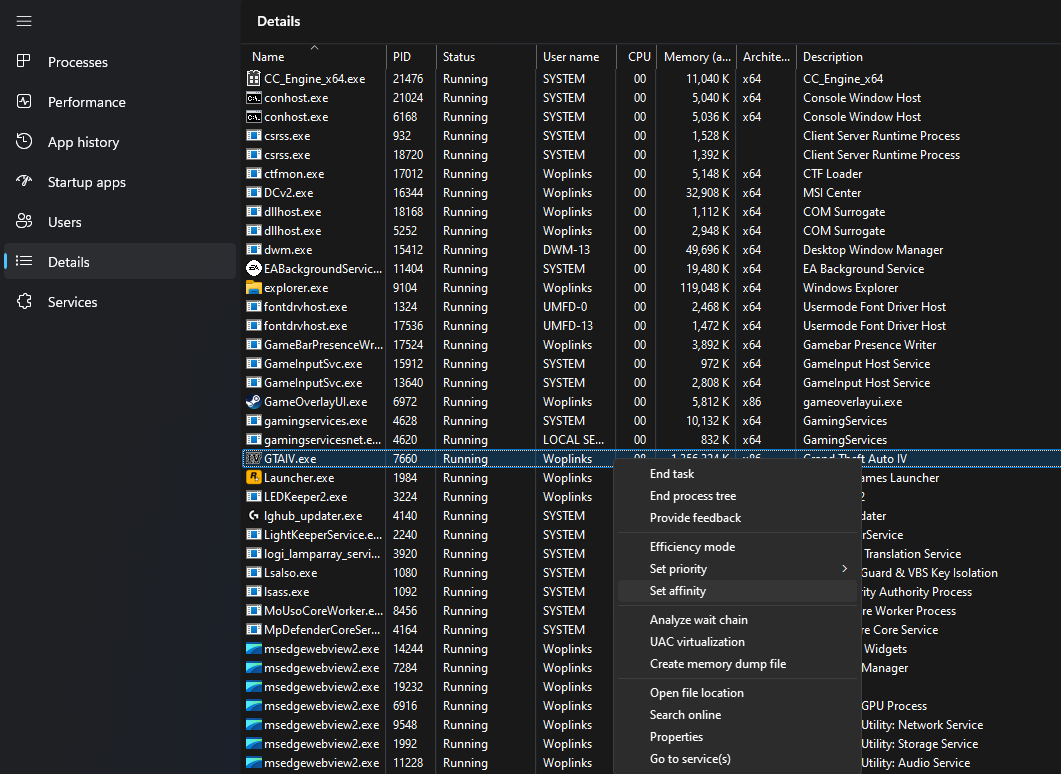Click the lsass.exe process icon
The image size is (1061, 774).
click(253, 591)
